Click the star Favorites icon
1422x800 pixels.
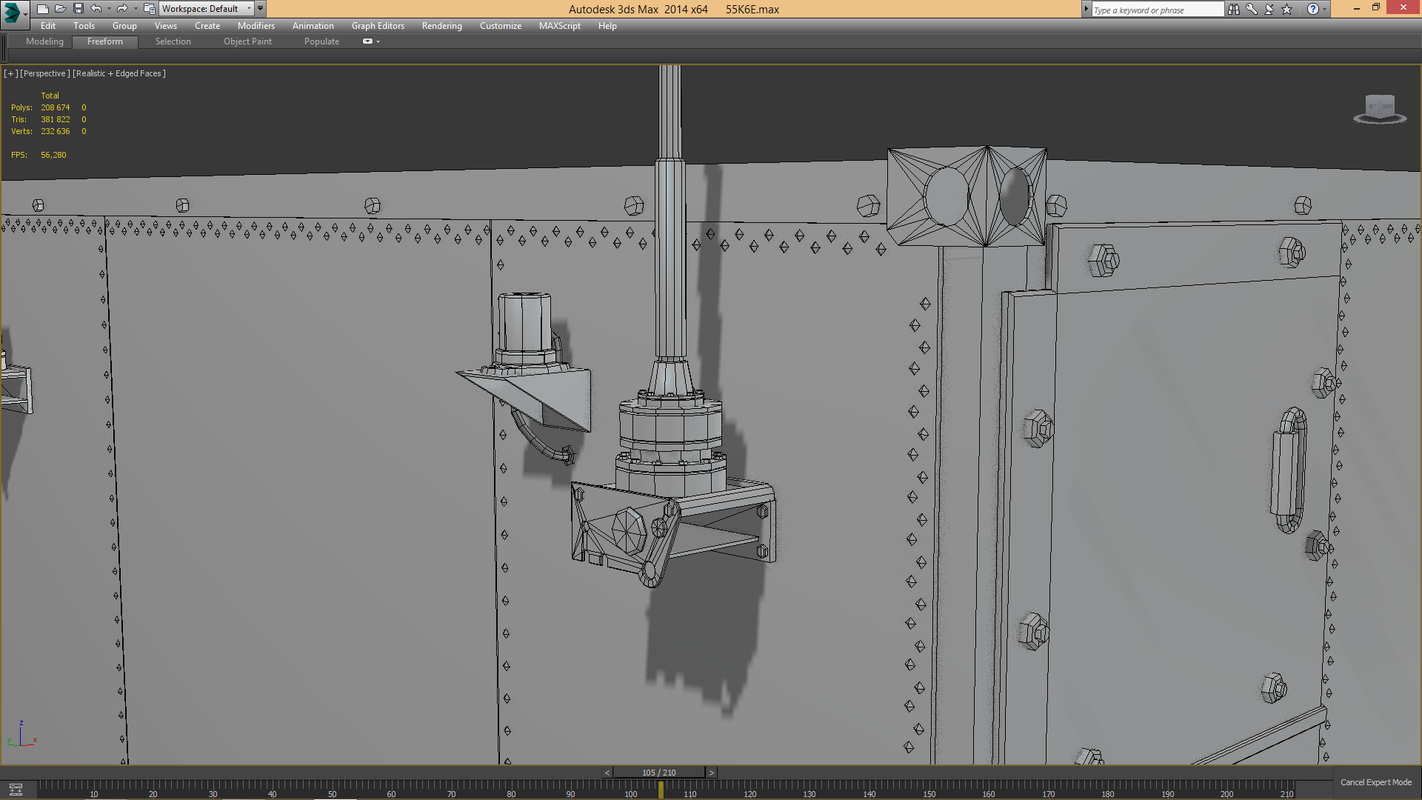pyautogui.click(x=1284, y=9)
